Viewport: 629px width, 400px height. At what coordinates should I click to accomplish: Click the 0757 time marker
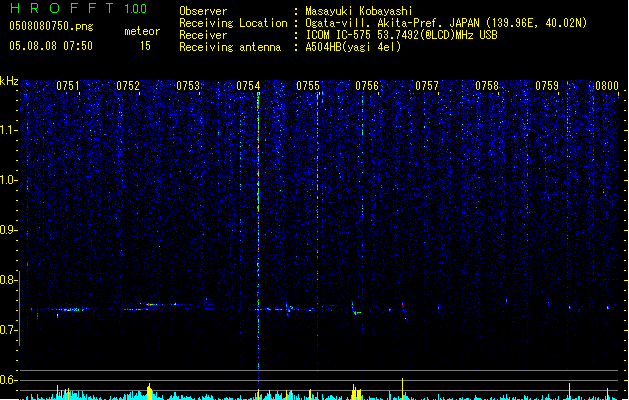point(427,86)
